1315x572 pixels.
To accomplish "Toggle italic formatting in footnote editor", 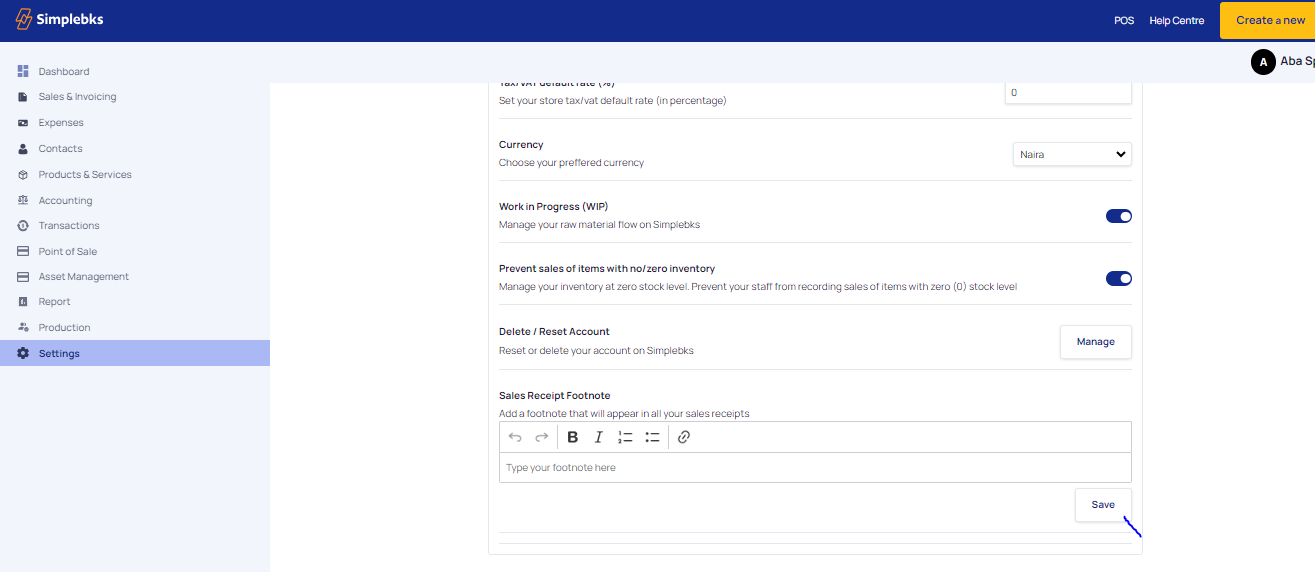I will pyautogui.click(x=599, y=437).
